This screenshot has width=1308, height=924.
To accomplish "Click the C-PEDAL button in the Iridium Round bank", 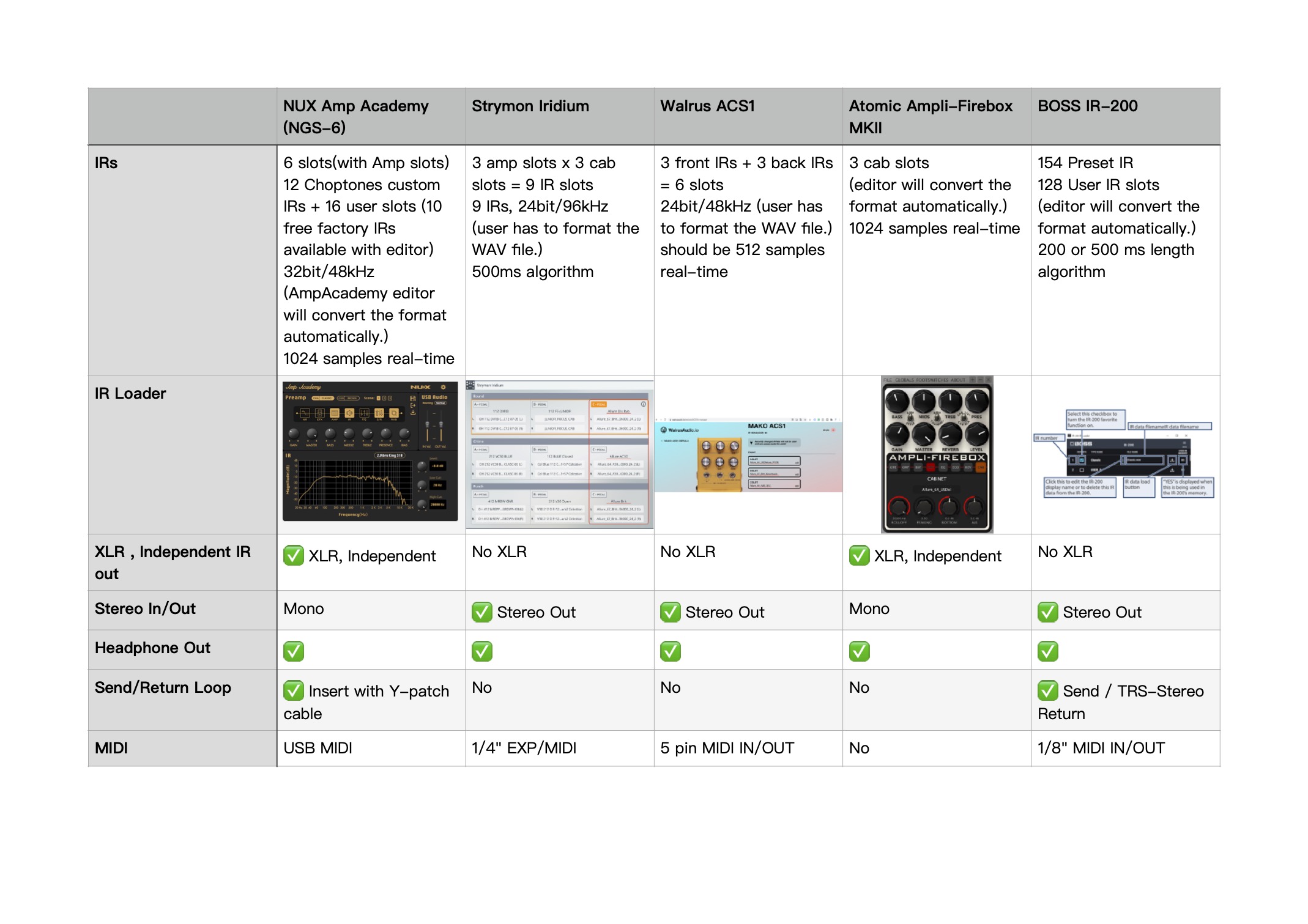I will tap(599, 404).
